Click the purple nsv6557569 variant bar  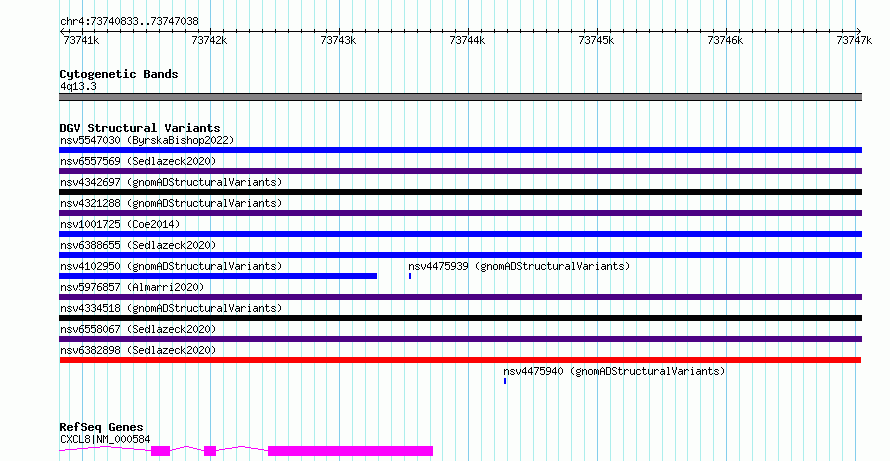[x=460, y=171]
